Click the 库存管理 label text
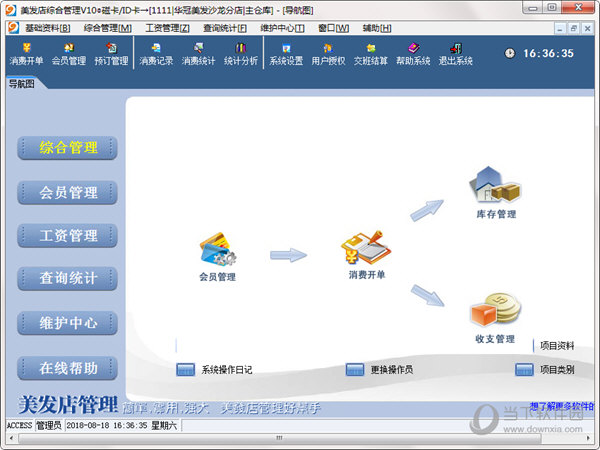Image resolution: width=600 pixels, height=450 pixels. click(496, 214)
